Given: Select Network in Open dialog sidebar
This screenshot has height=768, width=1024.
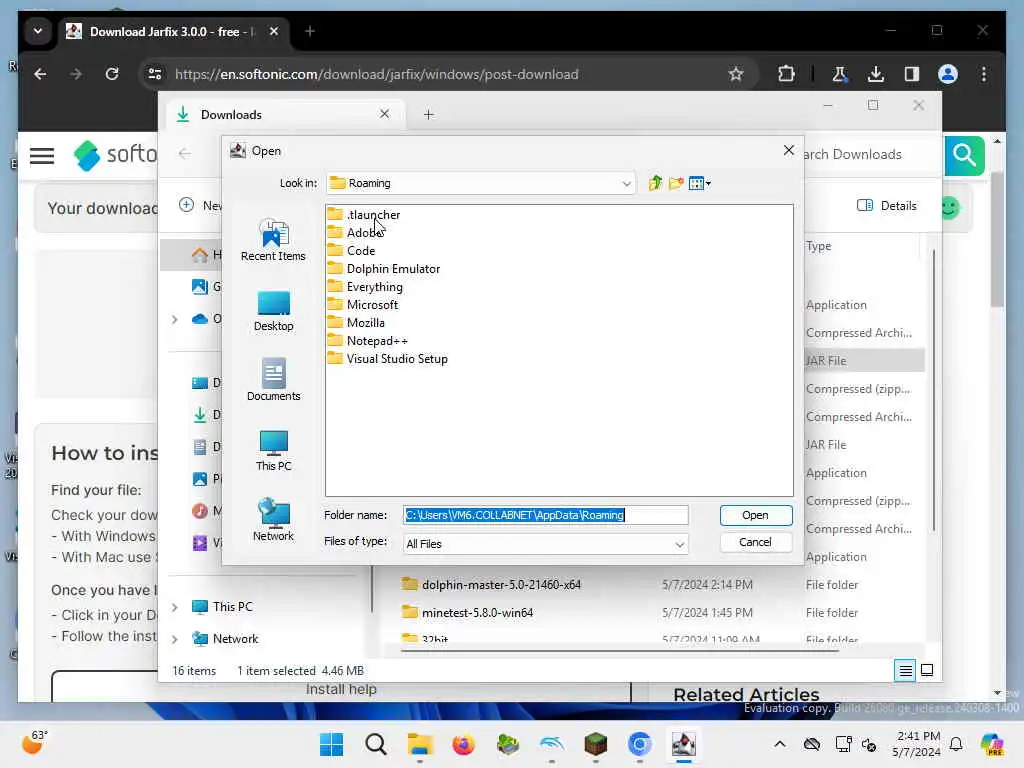Looking at the screenshot, I should (x=273, y=520).
